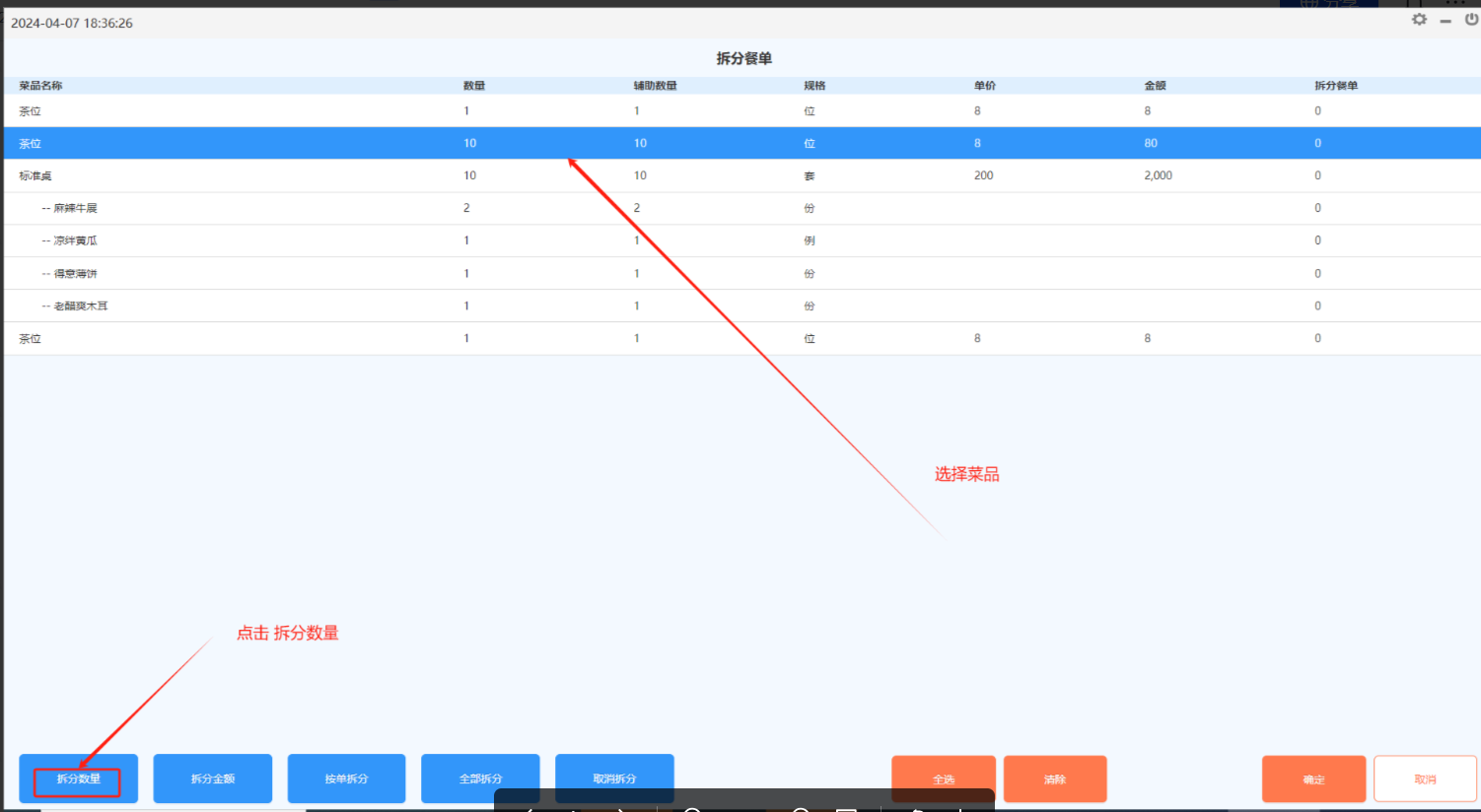Confirm using the orange 确定 button
The width and height of the screenshot is (1481, 812).
[x=1313, y=779]
